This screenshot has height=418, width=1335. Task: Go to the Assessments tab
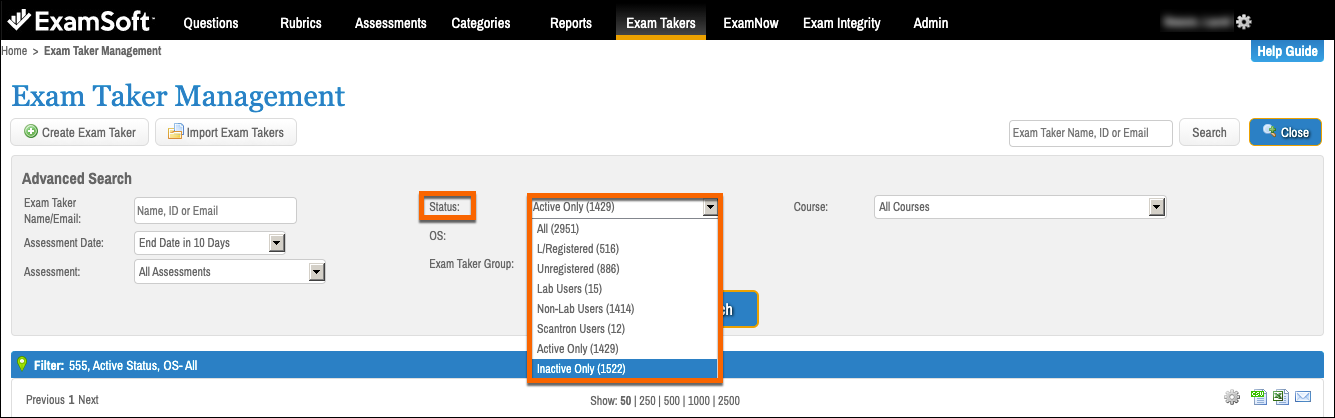[x=391, y=22]
